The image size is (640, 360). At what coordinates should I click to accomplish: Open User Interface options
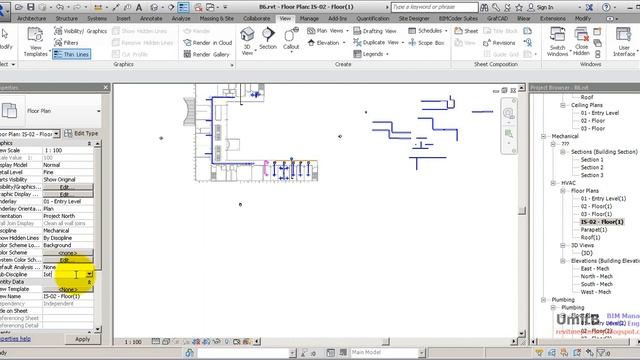click(x=624, y=41)
